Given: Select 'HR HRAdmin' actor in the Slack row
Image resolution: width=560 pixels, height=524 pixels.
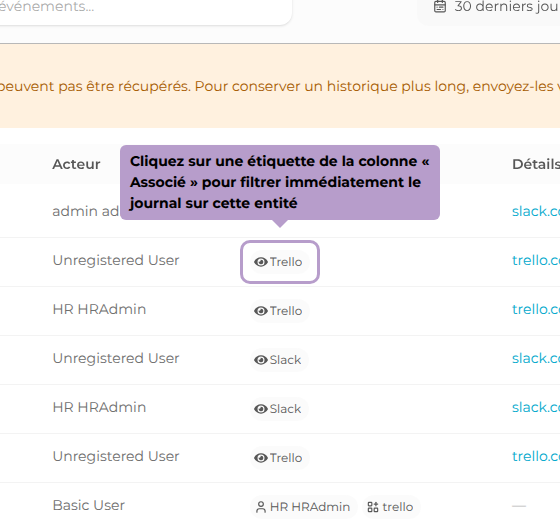Looking at the screenshot, I should 99,407.
